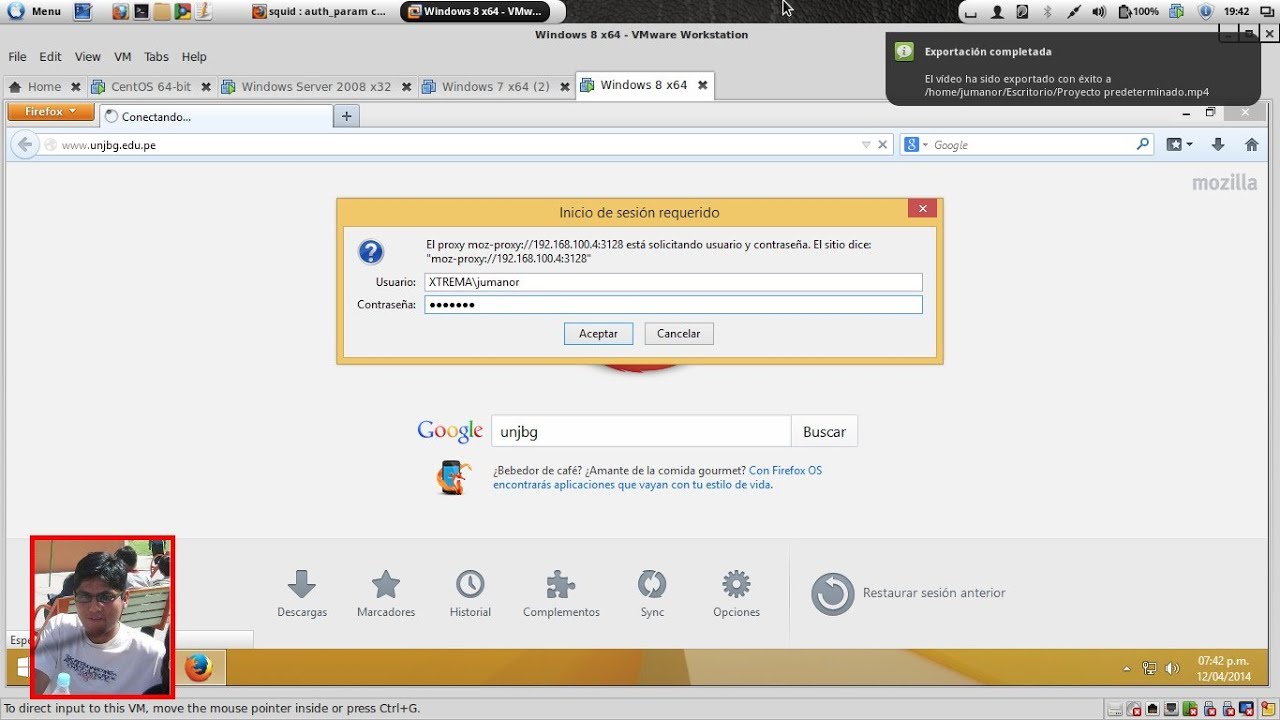Open VMware Tabs menu
Image resolution: width=1280 pixels, height=720 pixels.
click(x=156, y=57)
